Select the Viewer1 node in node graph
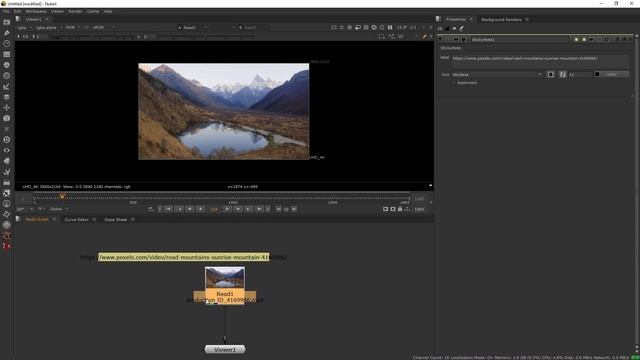640x360 pixels. 225,349
